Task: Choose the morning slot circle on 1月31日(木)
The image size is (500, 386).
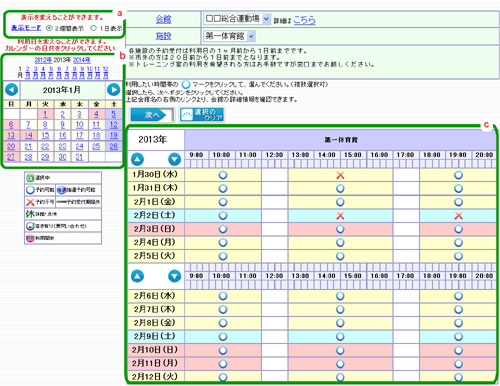Action: click(223, 188)
